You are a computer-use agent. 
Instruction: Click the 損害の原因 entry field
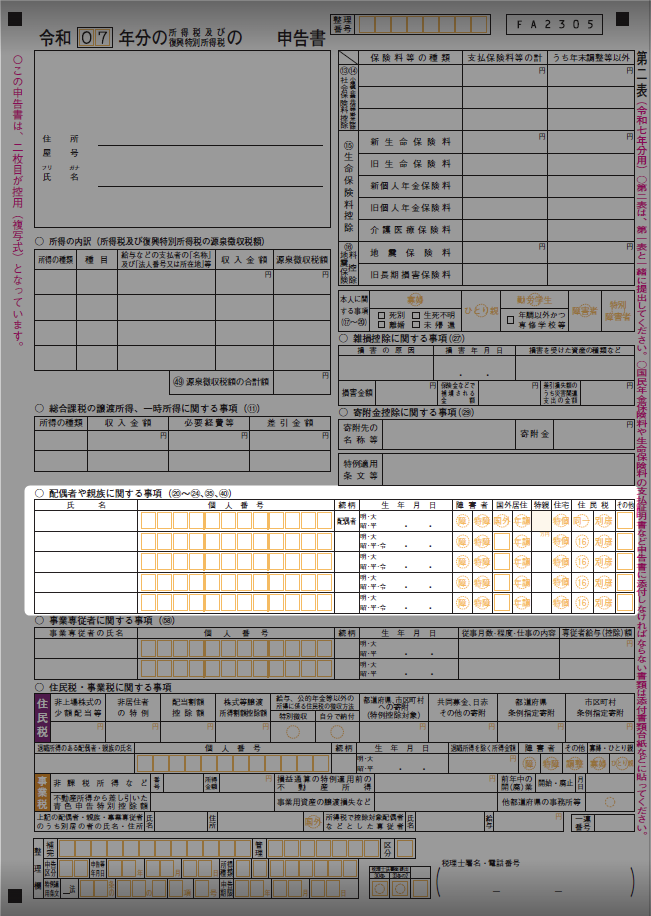(x=385, y=367)
